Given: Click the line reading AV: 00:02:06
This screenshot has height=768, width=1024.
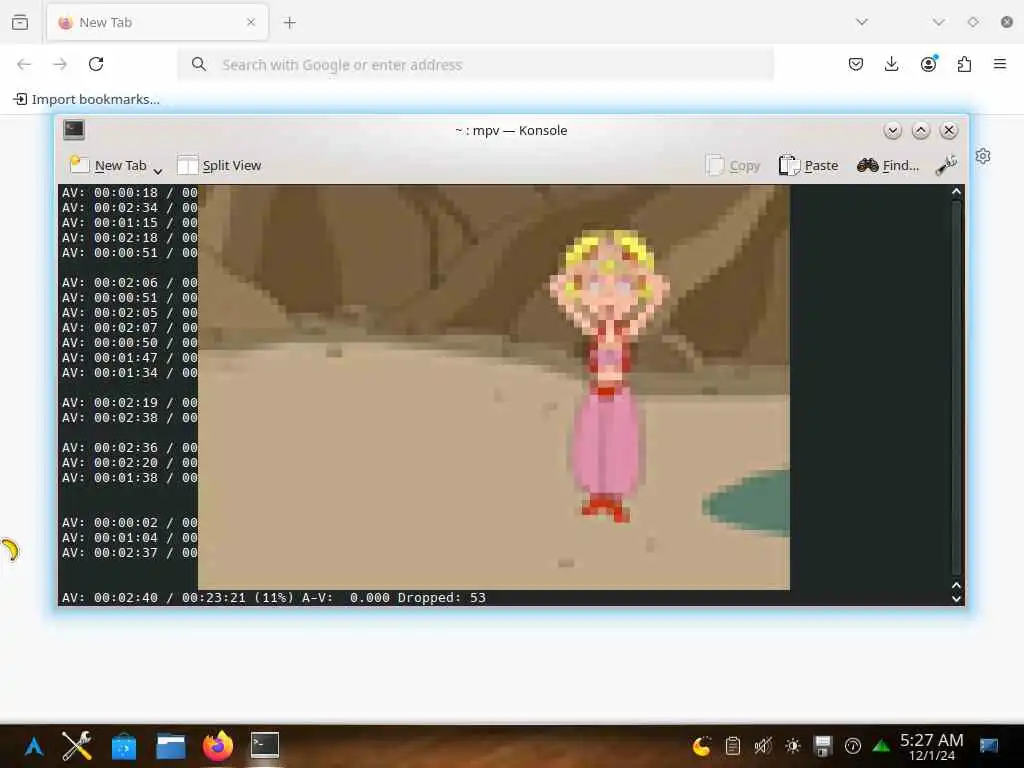Looking at the screenshot, I should pos(129,283).
